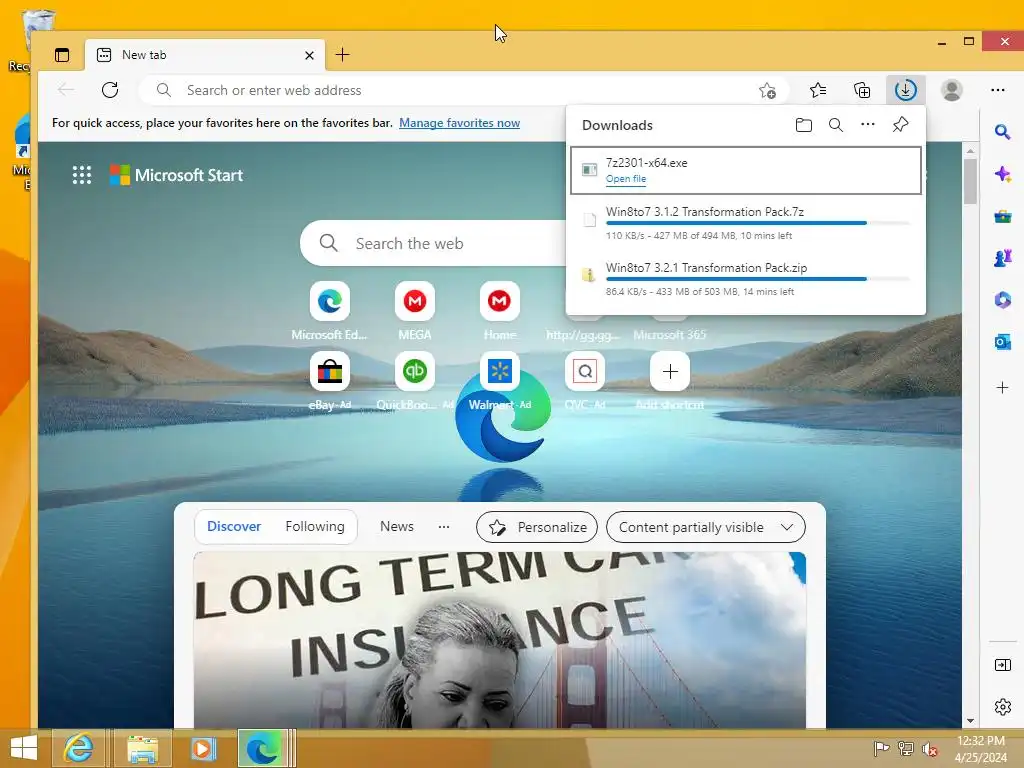This screenshot has height=768, width=1024.
Task: Open more options in Downloads panel
Action: [x=868, y=124]
